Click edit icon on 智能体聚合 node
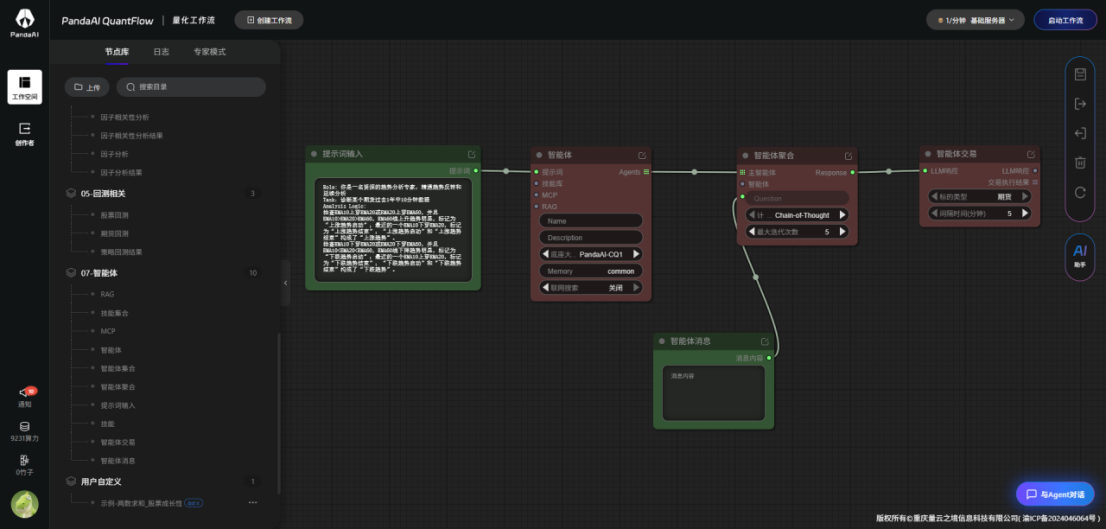 [x=848, y=155]
